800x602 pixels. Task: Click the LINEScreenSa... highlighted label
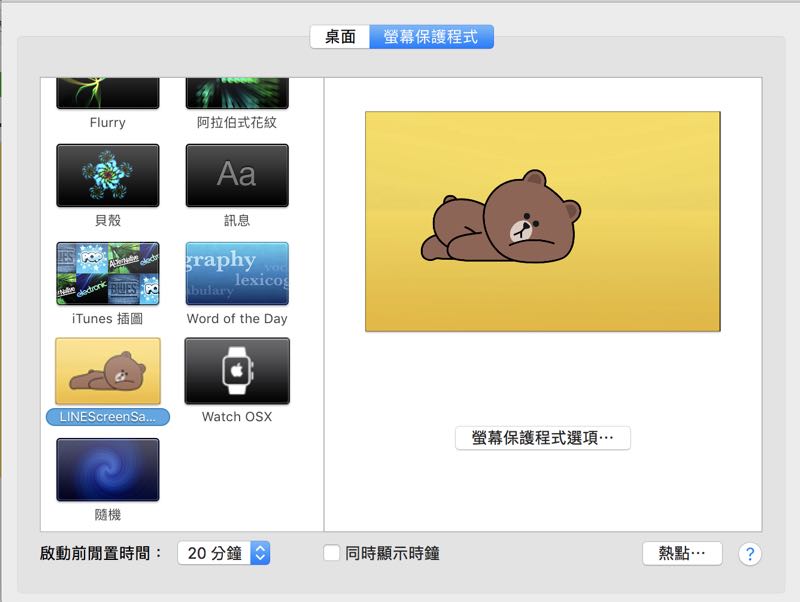click(107, 417)
